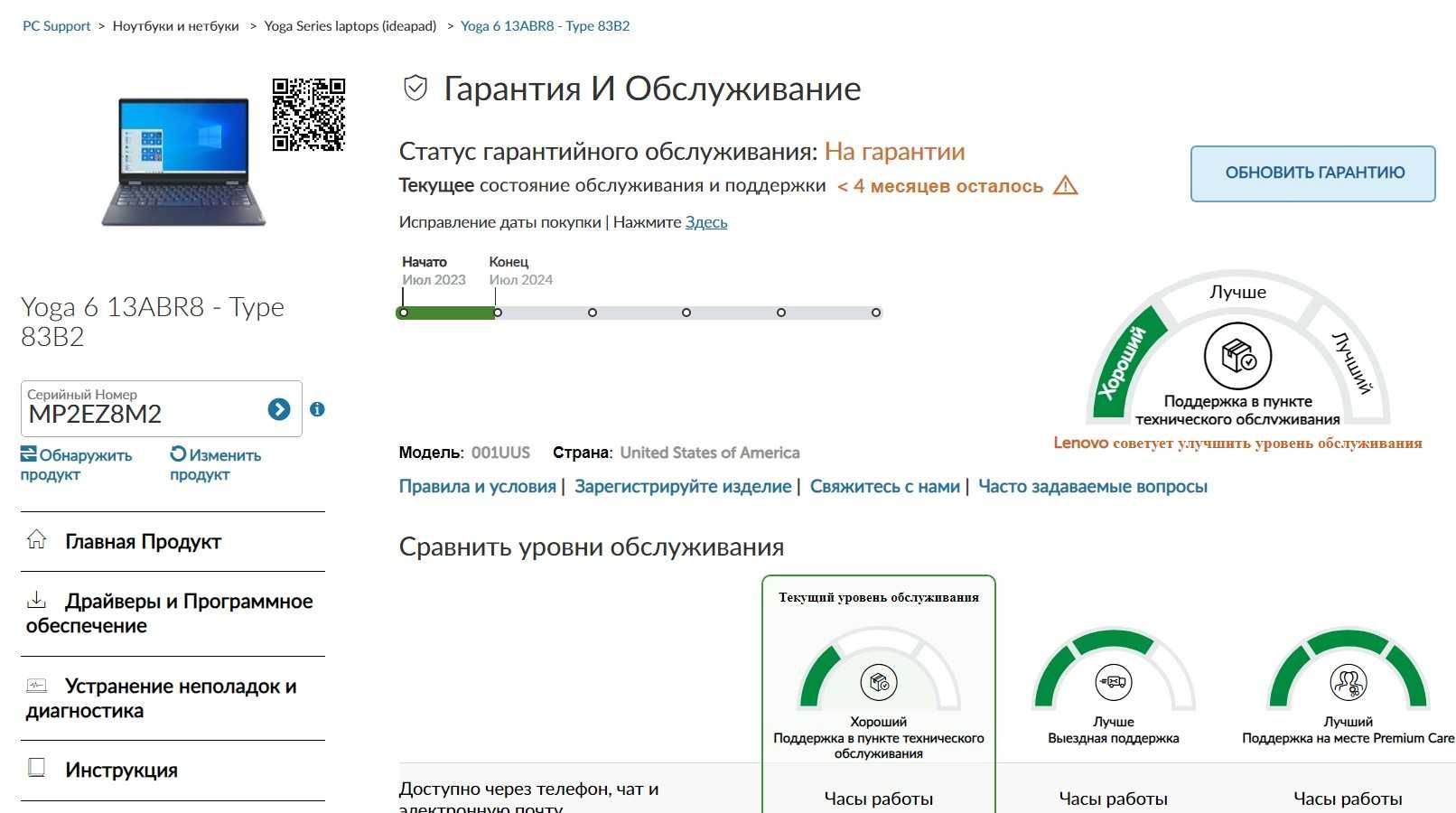
Task: Click the Лучший Premium Care headset icon
Action: pos(1349,683)
